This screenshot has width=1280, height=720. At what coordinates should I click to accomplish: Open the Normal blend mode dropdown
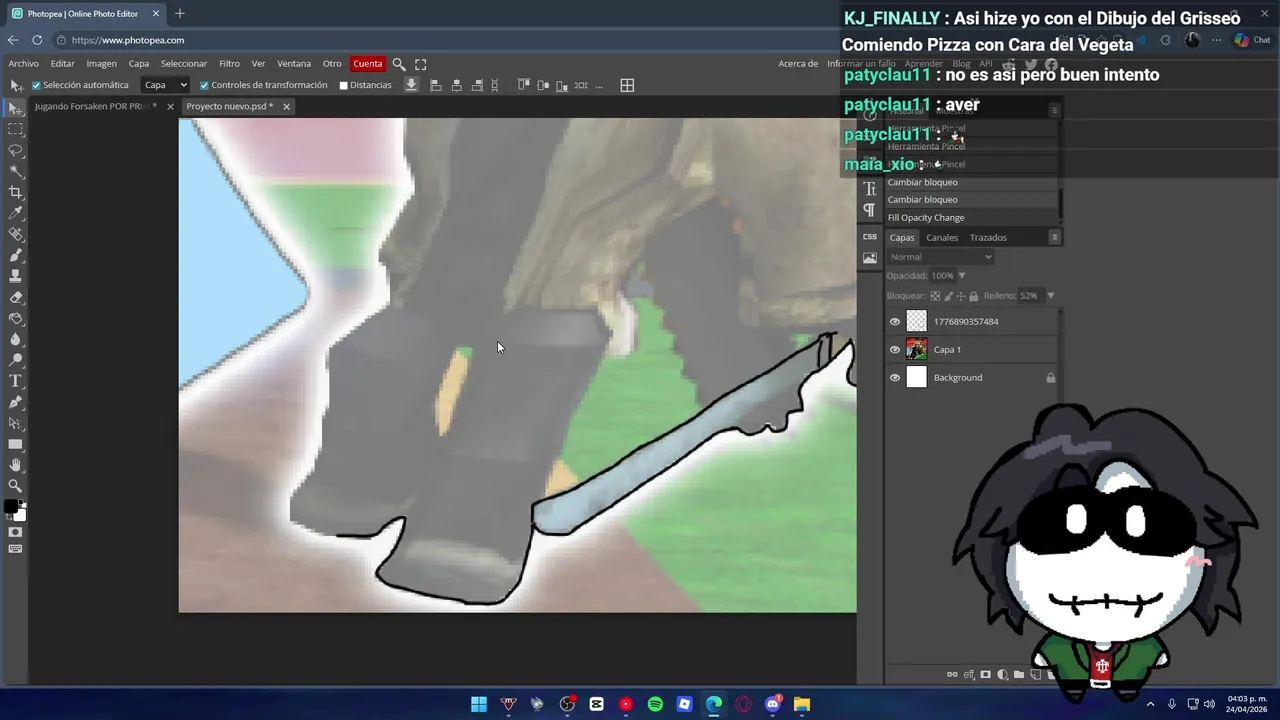click(x=940, y=257)
